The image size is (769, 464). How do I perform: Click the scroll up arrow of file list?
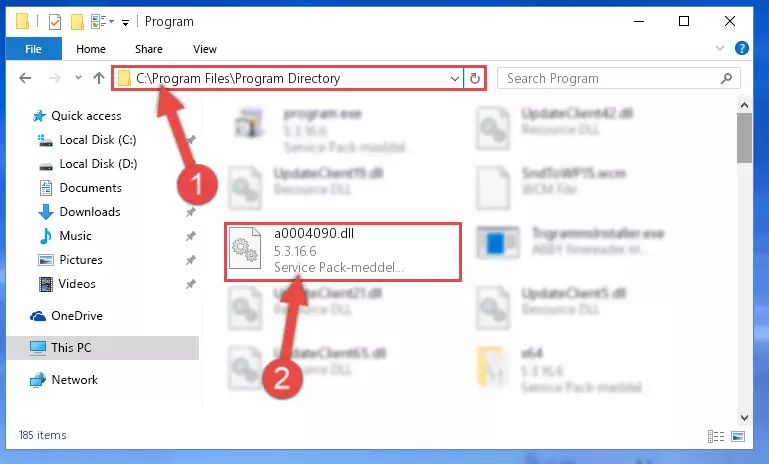click(x=744, y=105)
